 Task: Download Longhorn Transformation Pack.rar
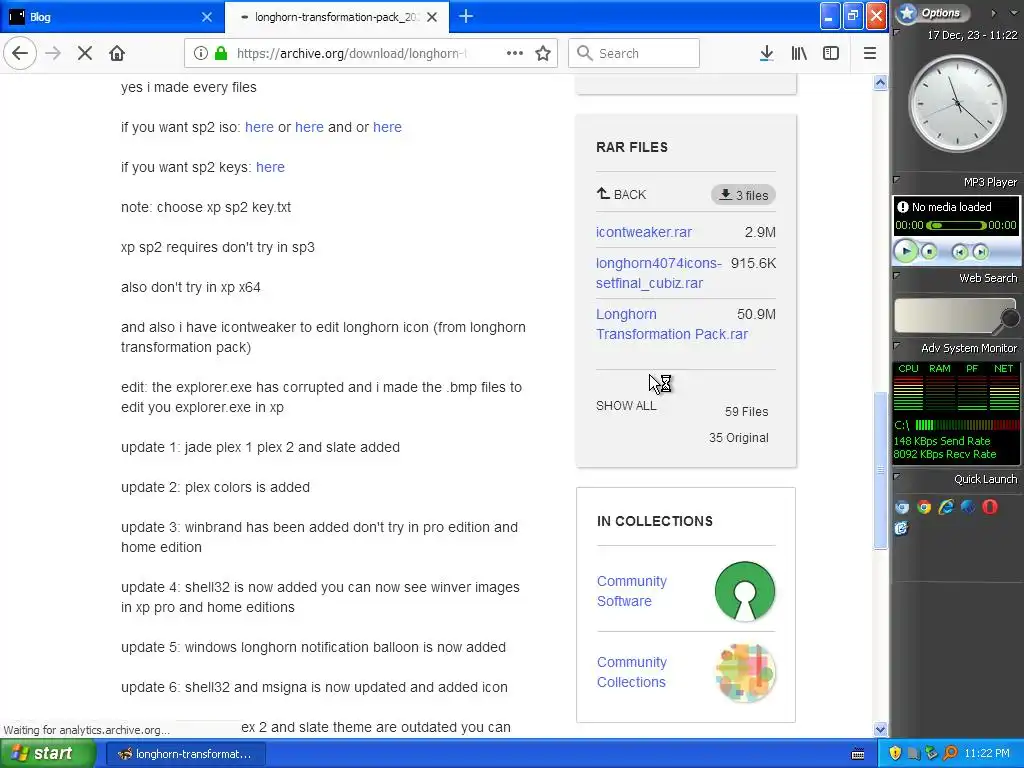672,324
